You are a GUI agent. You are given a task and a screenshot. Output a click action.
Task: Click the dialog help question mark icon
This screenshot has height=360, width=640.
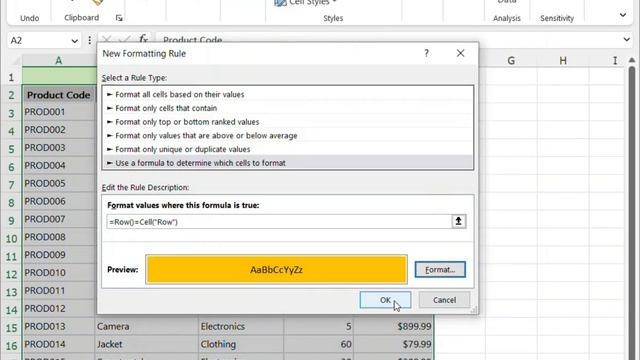click(x=427, y=53)
